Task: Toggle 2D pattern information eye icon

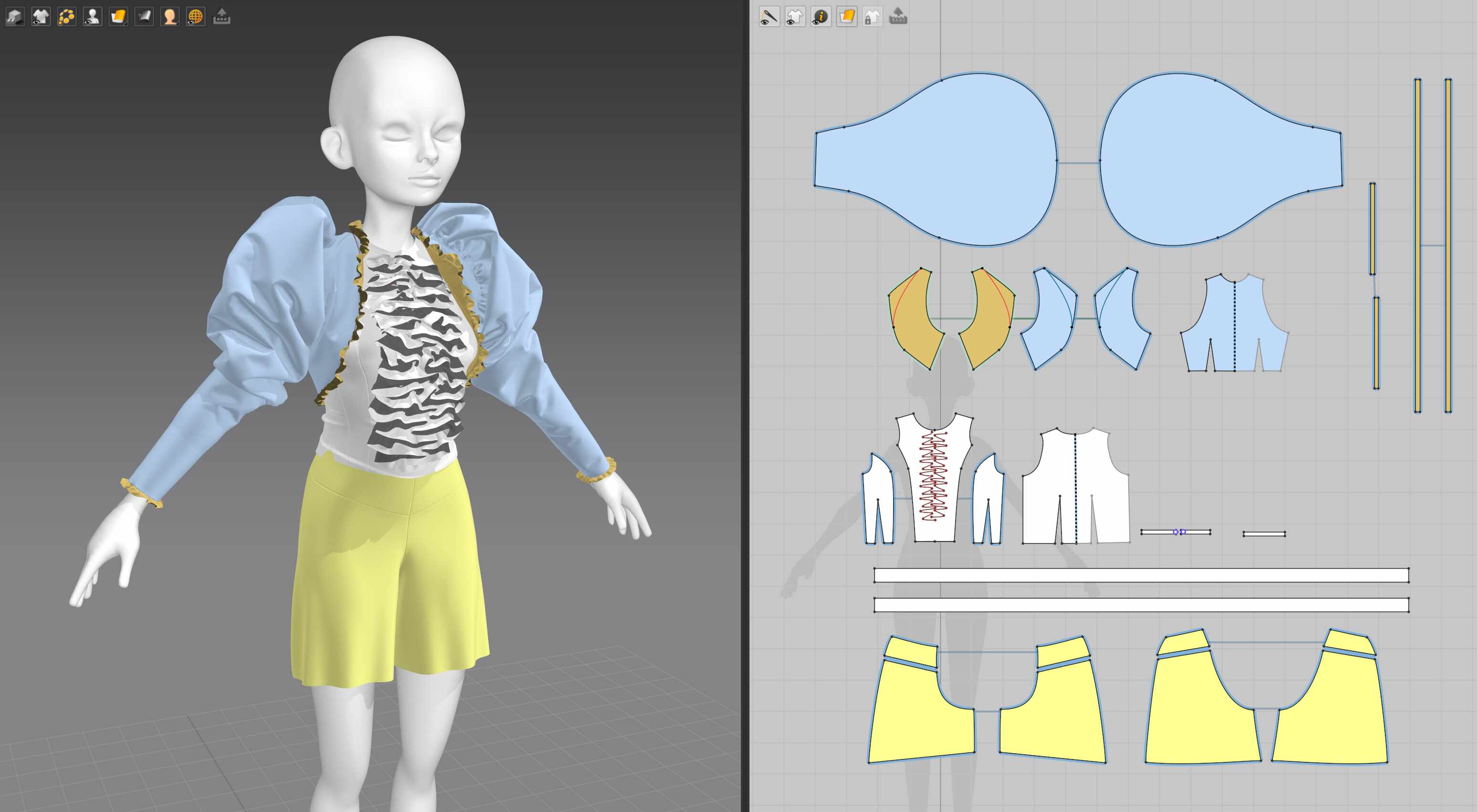Action: (x=821, y=17)
